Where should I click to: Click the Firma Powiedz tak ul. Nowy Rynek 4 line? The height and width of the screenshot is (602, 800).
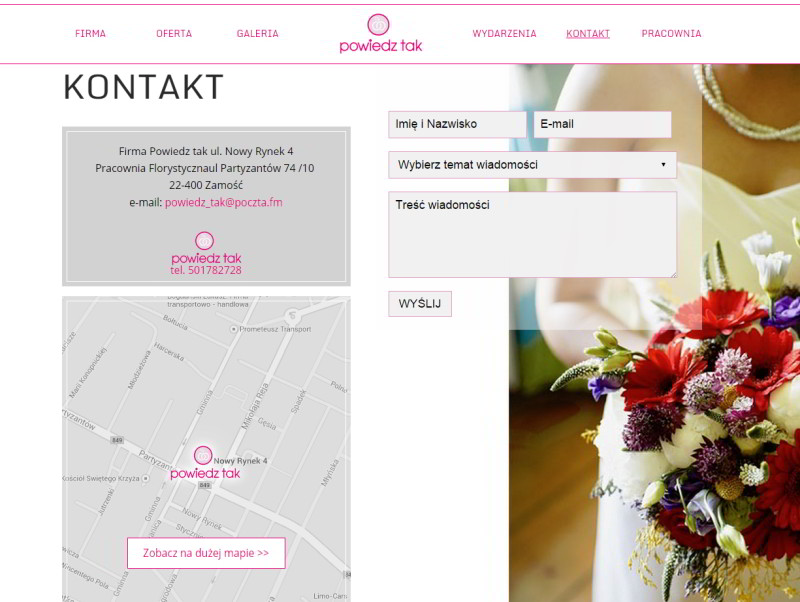click(x=206, y=151)
